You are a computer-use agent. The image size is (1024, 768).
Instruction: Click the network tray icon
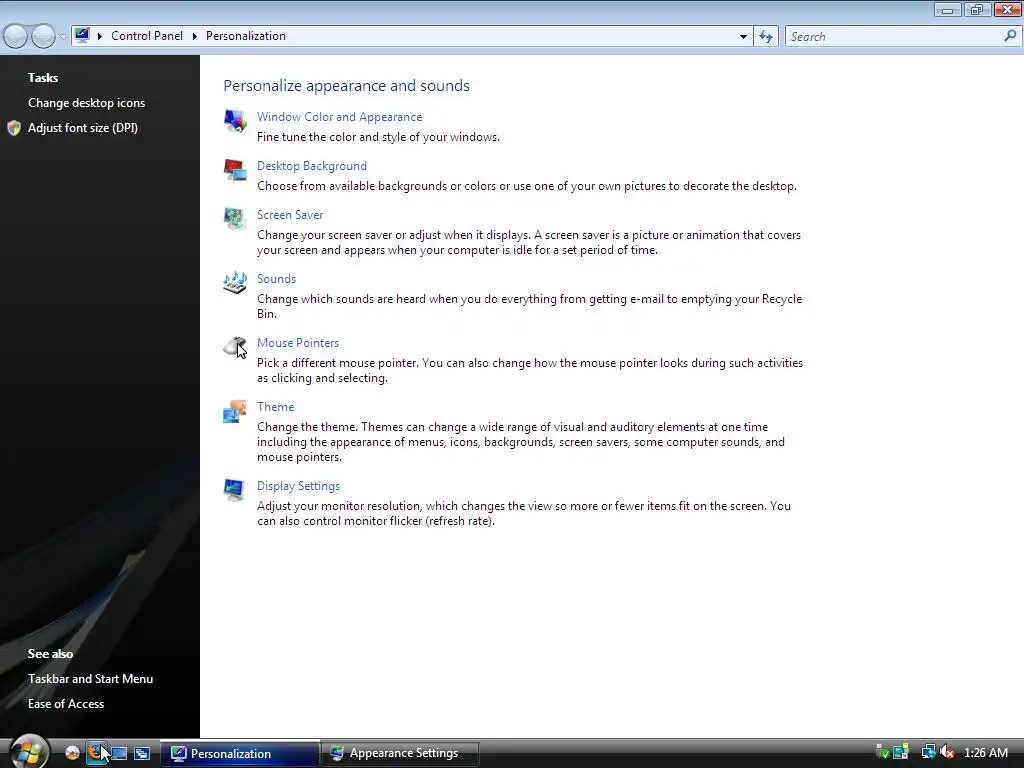tap(928, 752)
